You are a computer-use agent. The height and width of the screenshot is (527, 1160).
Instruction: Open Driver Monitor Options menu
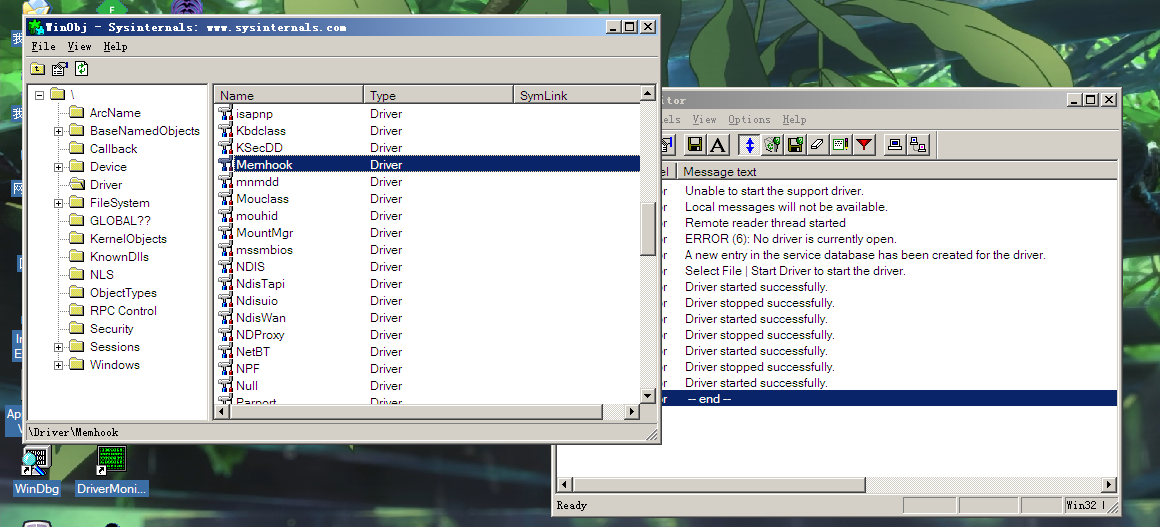tap(749, 119)
